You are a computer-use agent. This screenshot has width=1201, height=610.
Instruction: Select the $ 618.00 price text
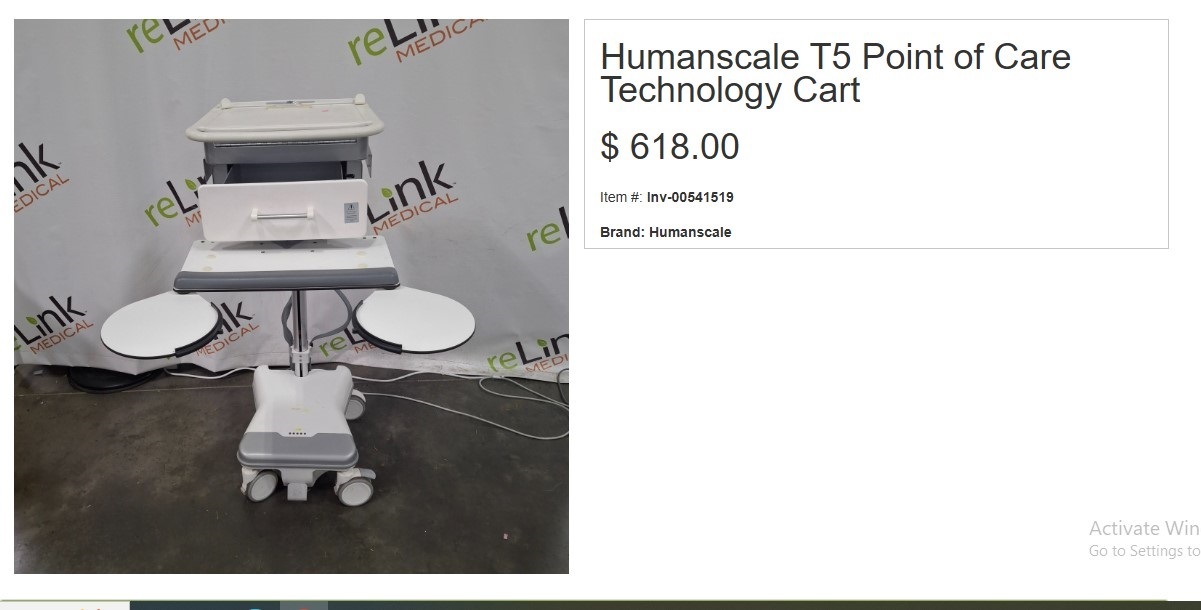(x=670, y=147)
